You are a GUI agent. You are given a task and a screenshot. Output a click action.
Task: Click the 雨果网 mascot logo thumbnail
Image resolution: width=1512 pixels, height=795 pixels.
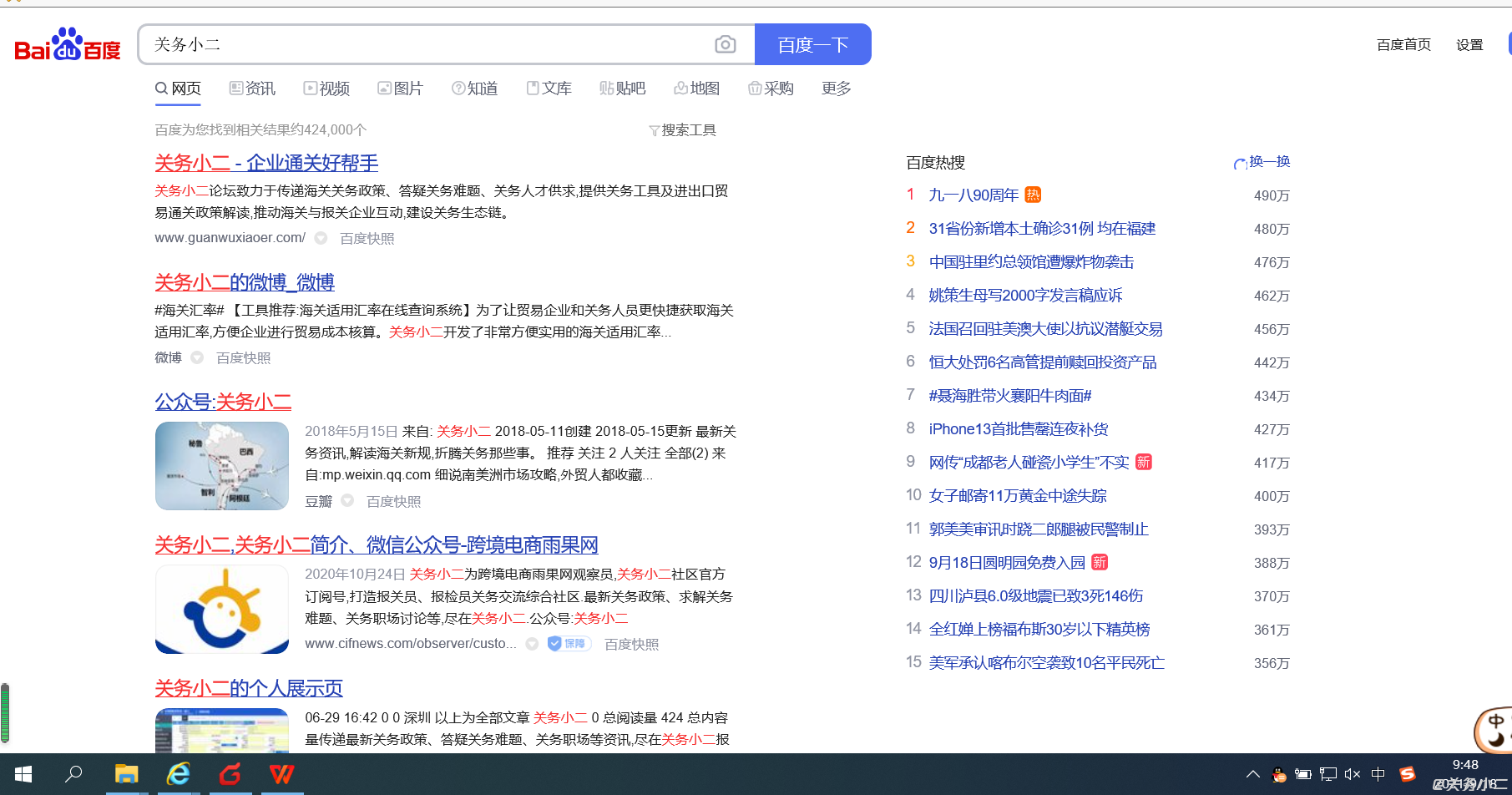pyautogui.click(x=222, y=610)
